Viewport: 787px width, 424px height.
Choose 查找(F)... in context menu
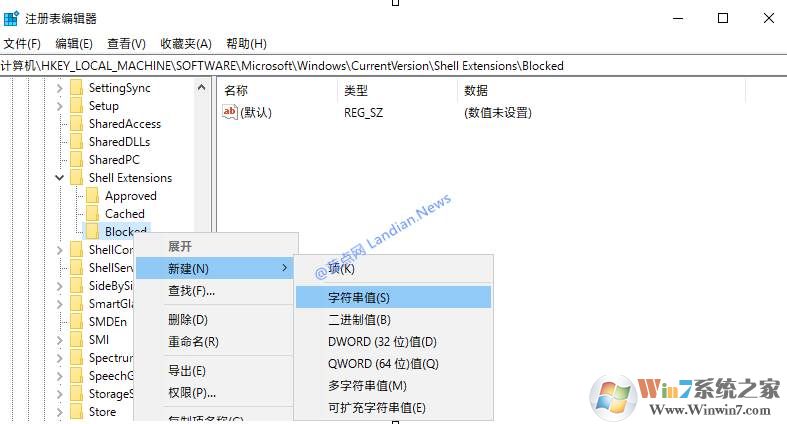coord(214,291)
